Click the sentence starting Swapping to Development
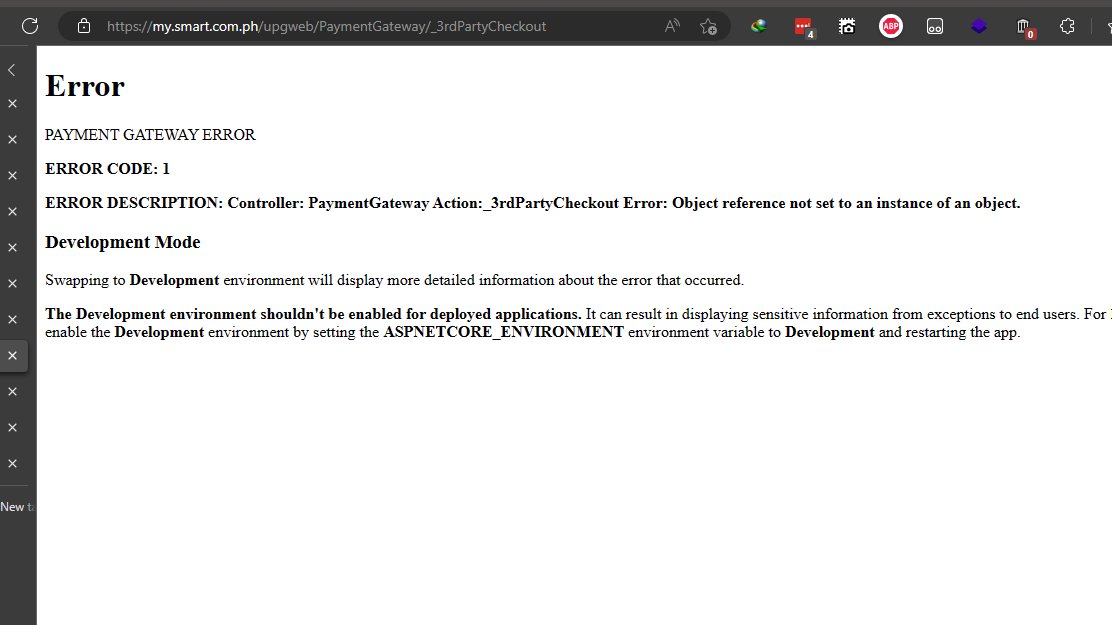 [x=394, y=280]
